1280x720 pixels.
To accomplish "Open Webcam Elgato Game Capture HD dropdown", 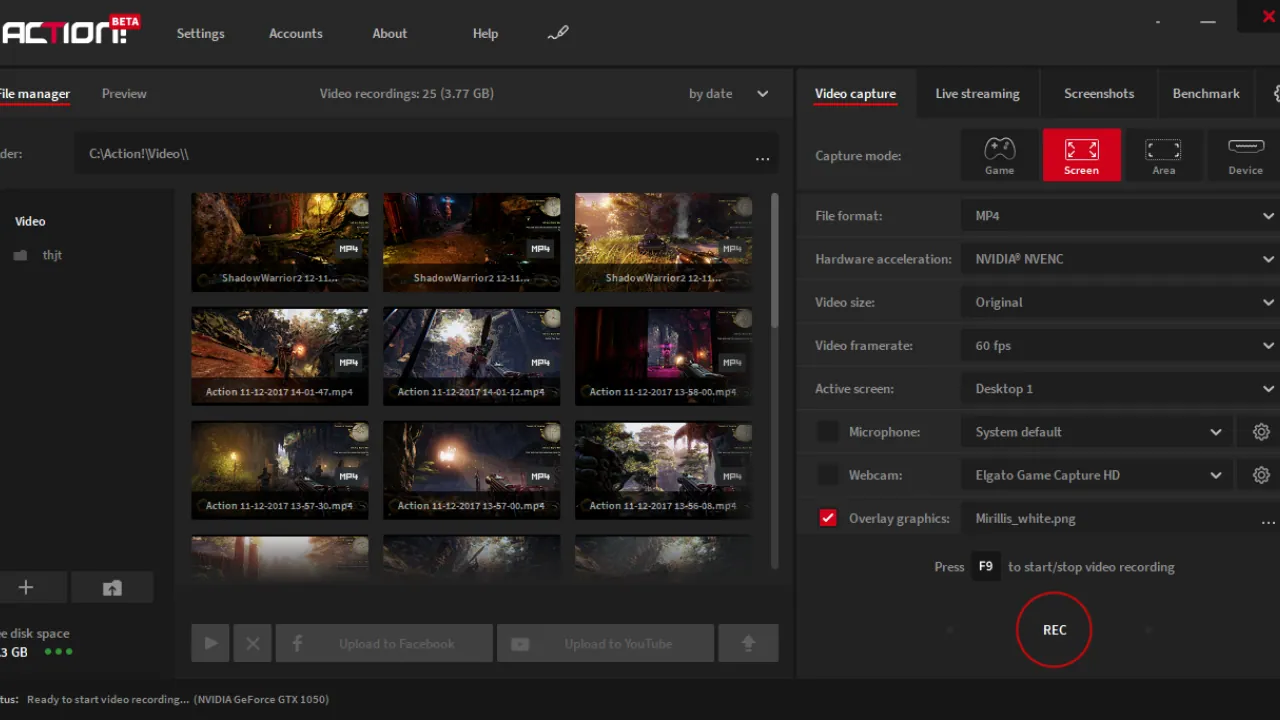I will tap(1098, 475).
